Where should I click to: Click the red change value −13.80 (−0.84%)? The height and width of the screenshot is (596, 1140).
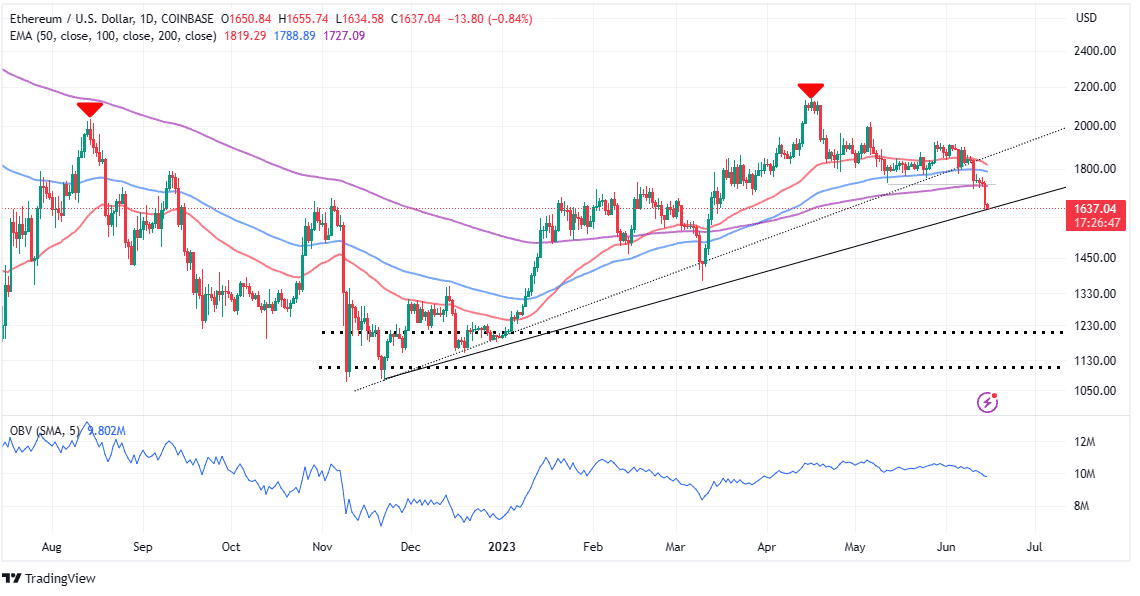[x=488, y=19]
